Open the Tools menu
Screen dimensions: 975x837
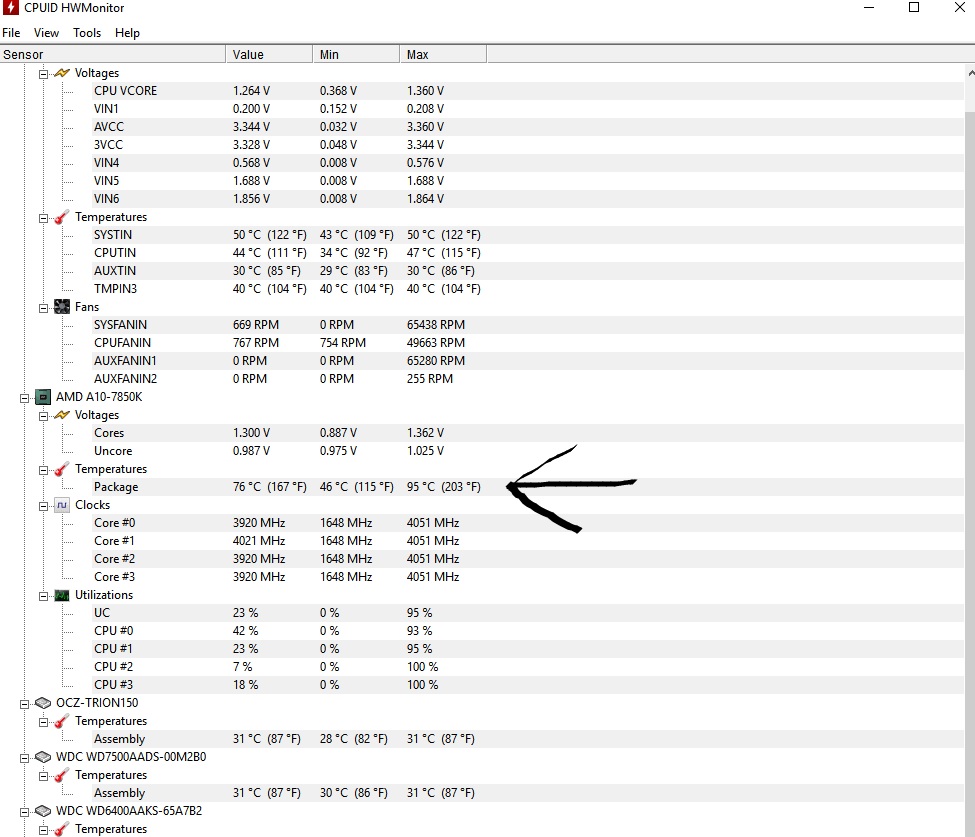click(87, 33)
